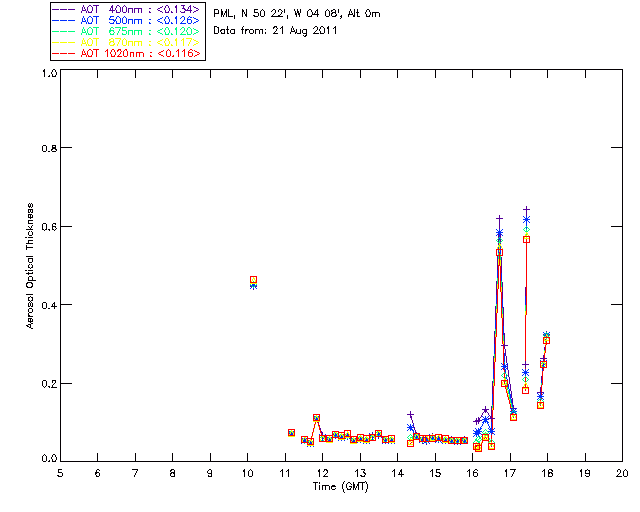Screen dimensions: 640x512
Task: Click the y-axis tick label 0.2
Action: [x=49, y=384]
